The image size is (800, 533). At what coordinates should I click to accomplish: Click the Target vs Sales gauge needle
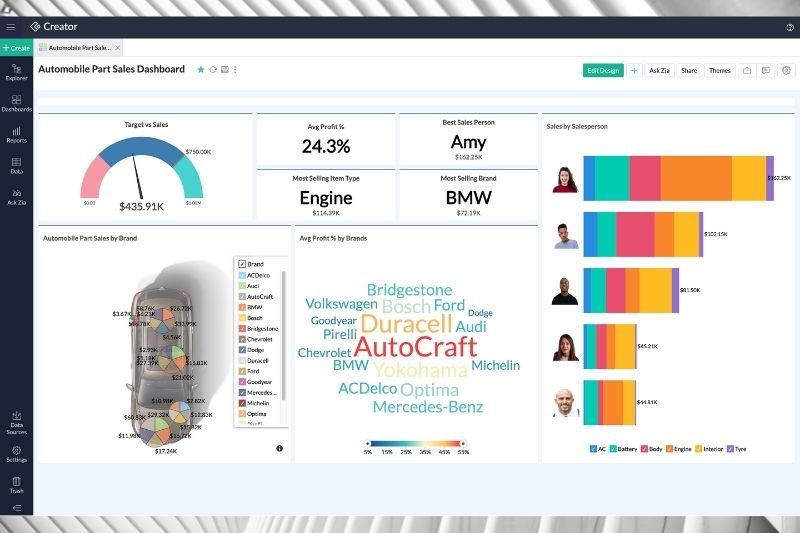[137, 176]
